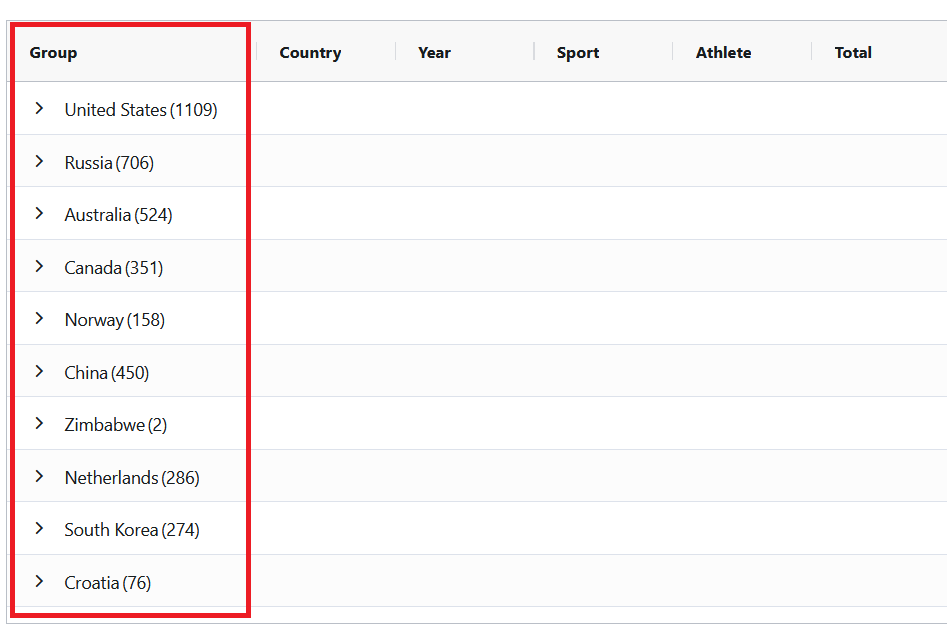Sort by the Year column header
The height and width of the screenshot is (635, 947).
434,53
